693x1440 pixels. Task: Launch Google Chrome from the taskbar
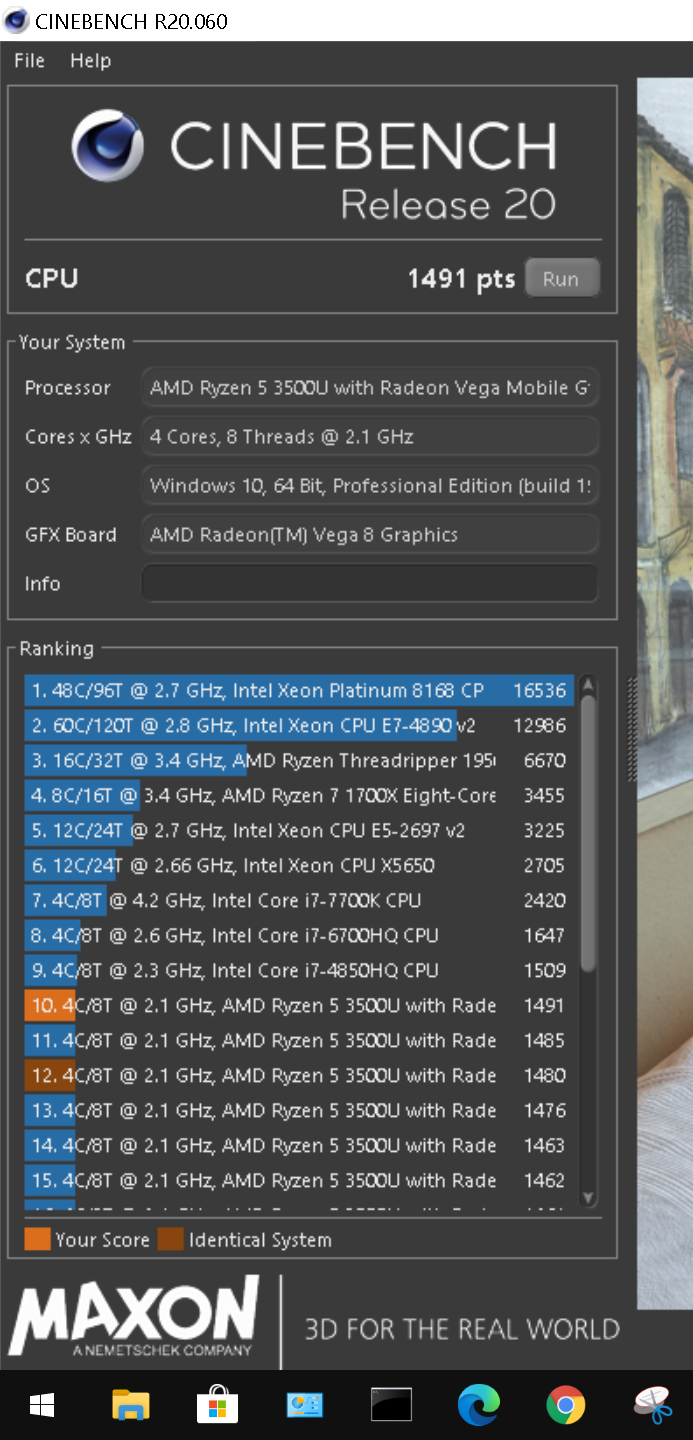[565, 1406]
